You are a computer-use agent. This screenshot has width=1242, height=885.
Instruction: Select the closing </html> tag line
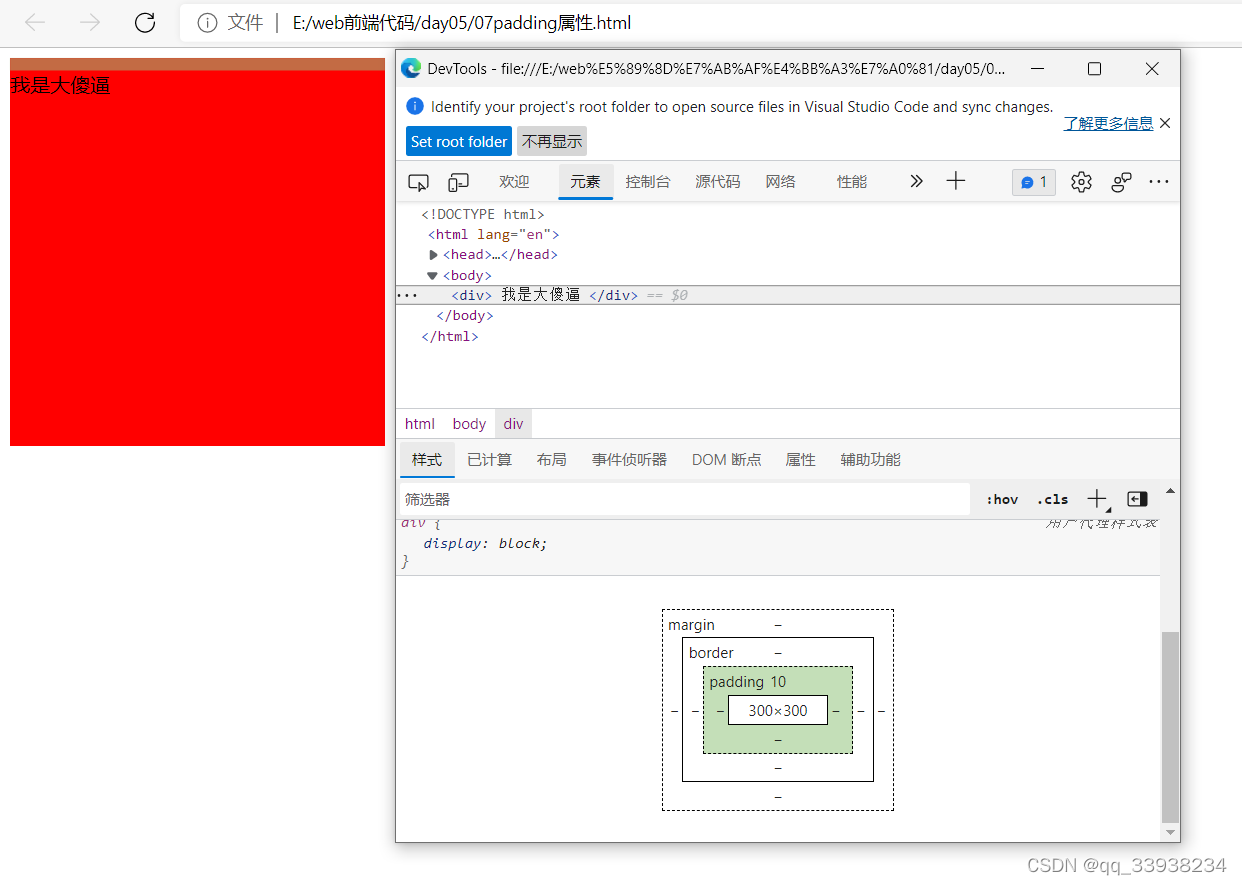450,336
